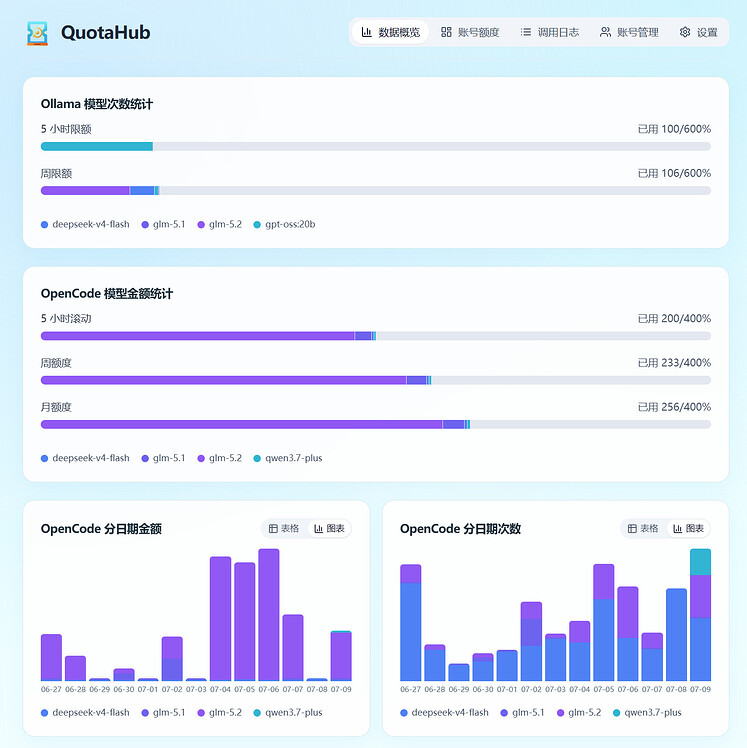Click the OpenCode 模型金额统计 heading
This screenshot has width=747, height=748.
[107, 293]
